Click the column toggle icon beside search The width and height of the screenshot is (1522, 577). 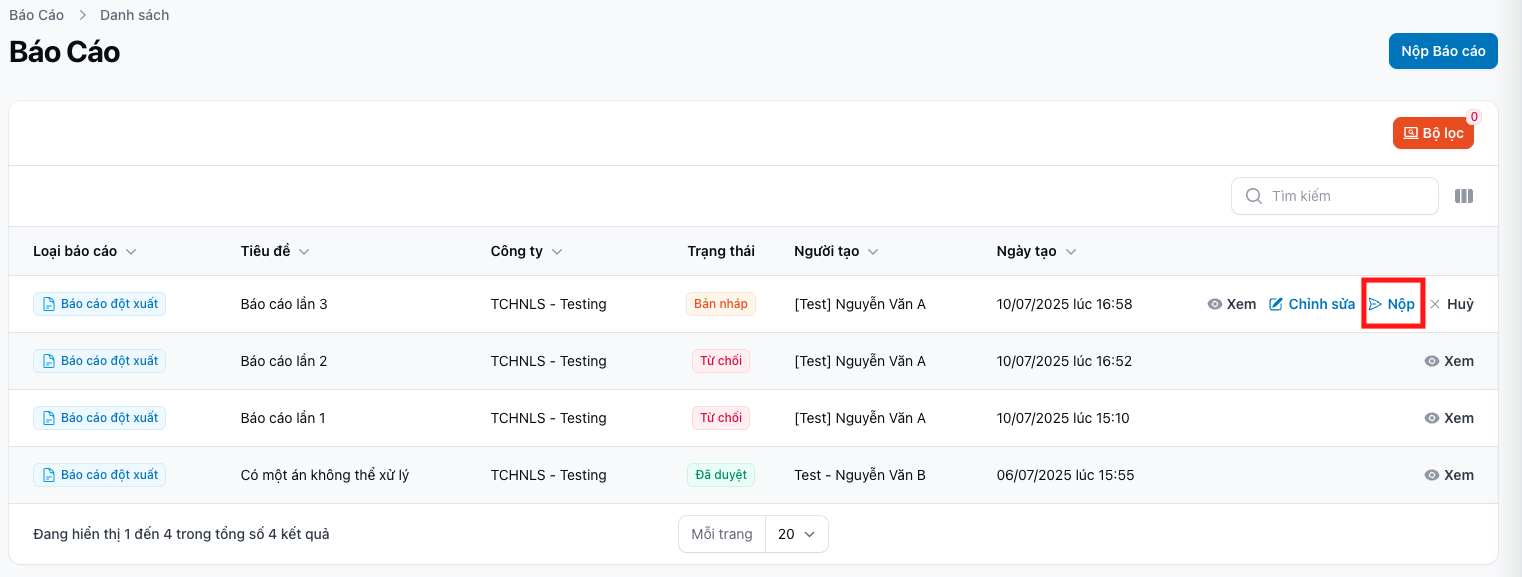point(1463,197)
